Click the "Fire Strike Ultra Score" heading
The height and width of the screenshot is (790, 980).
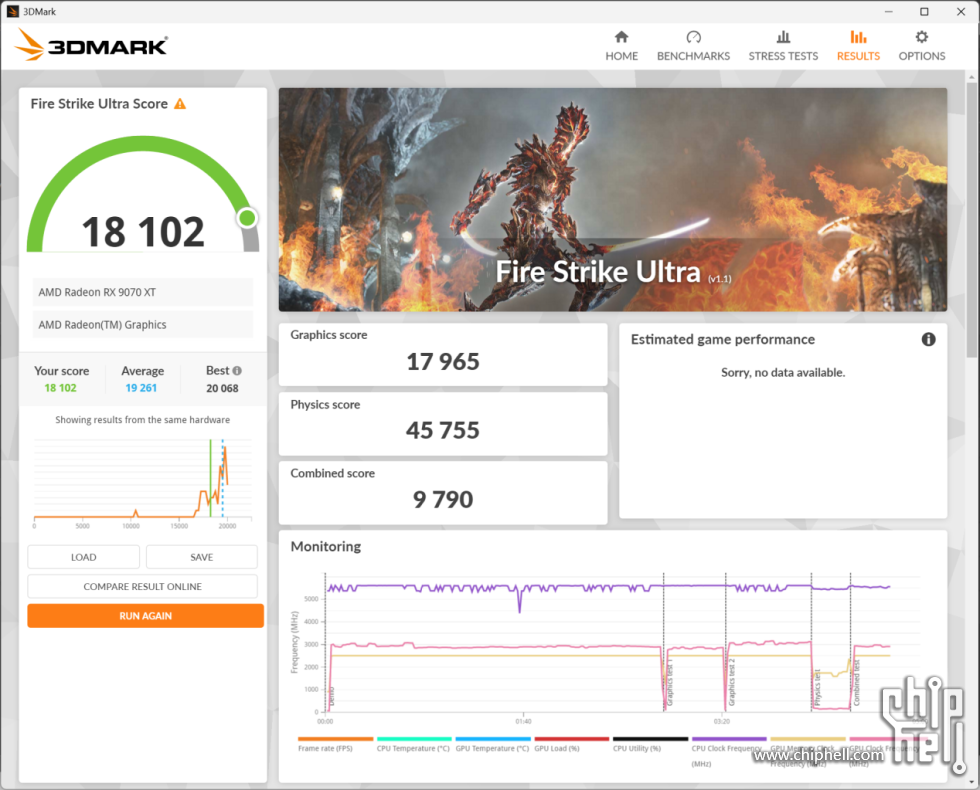pos(99,104)
